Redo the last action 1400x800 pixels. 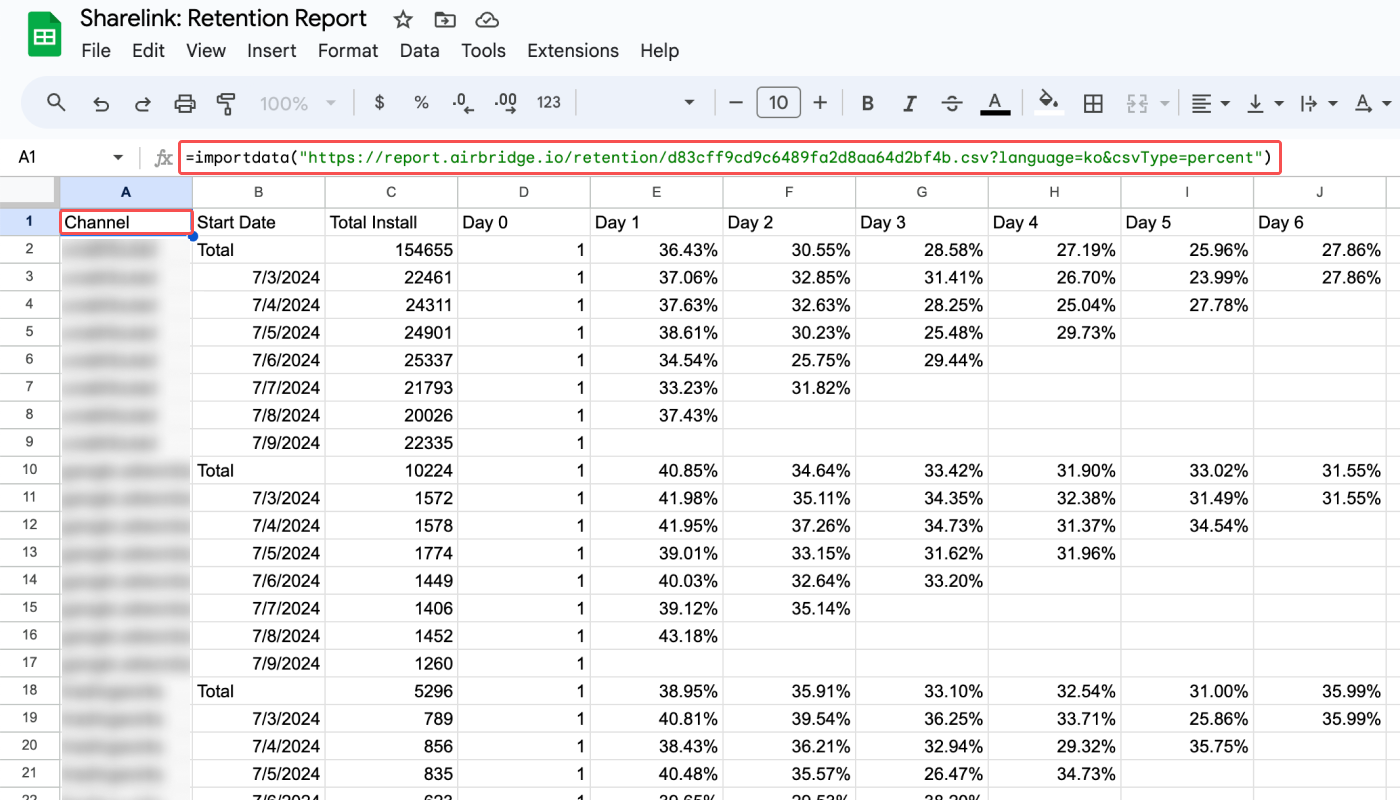pos(143,102)
